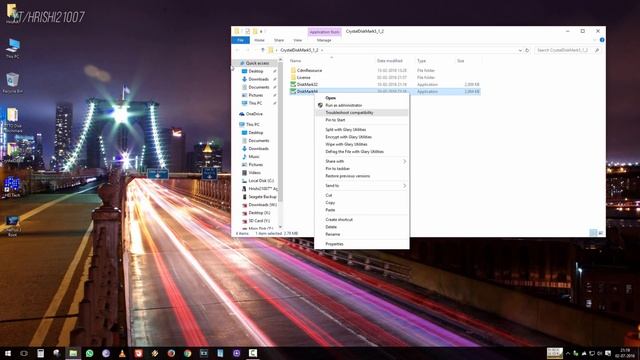This screenshot has height=360, width=640.
Task: Switch to the View ribbon tab
Action: (298, 40)
